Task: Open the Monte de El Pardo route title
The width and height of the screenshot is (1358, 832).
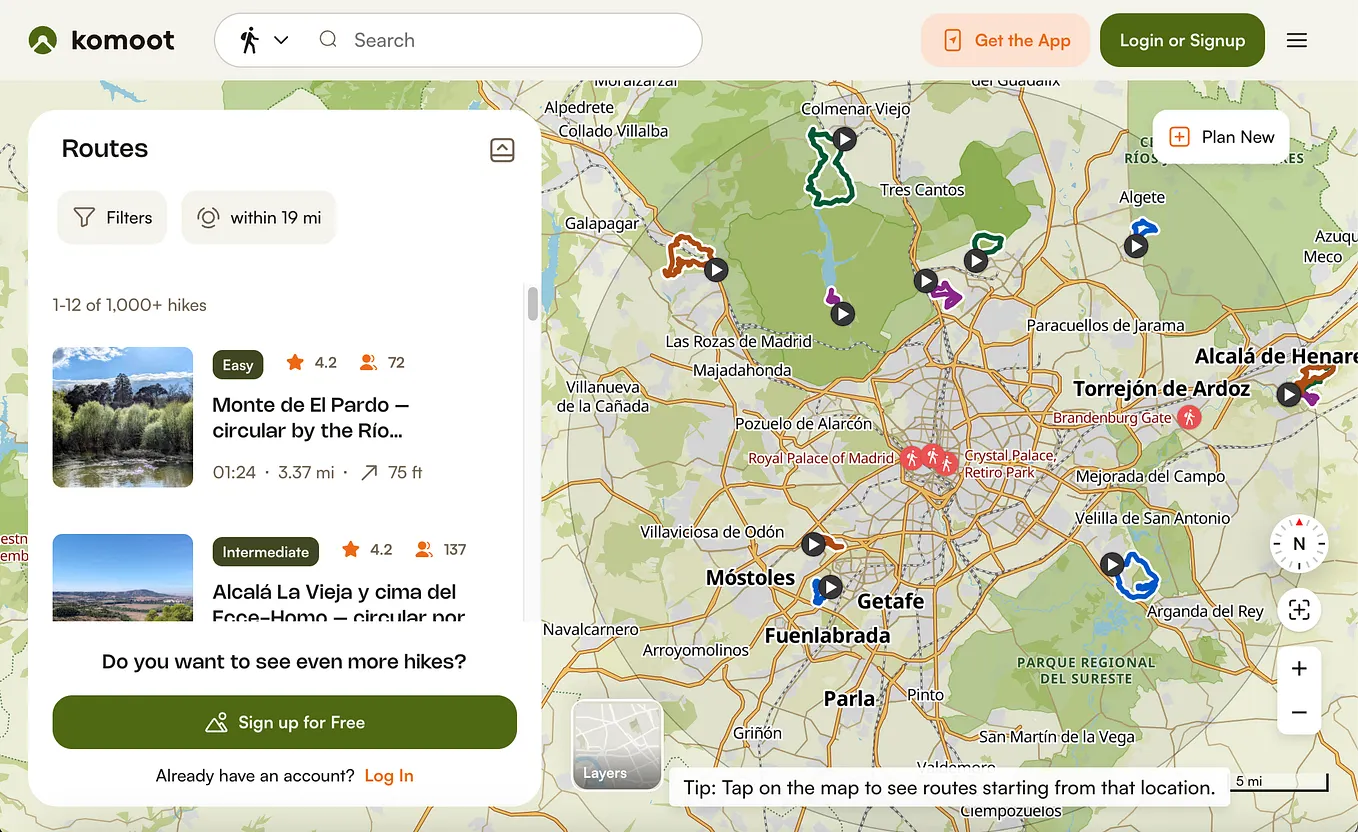Action: click(x=311, y=418)
